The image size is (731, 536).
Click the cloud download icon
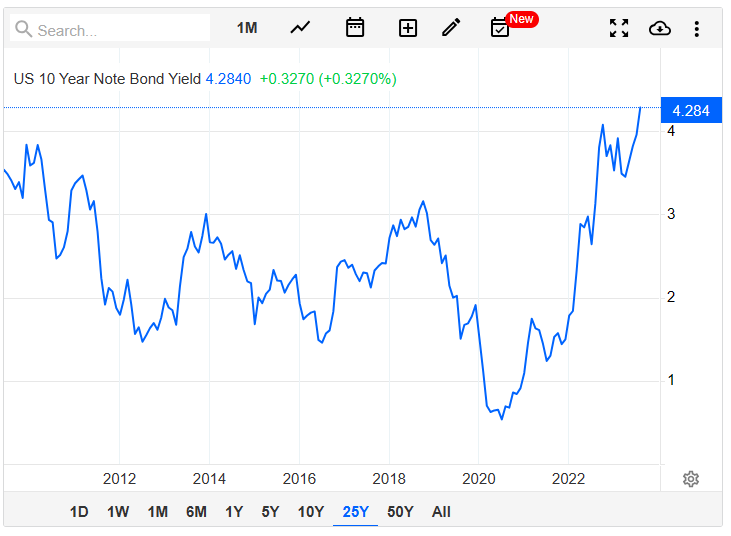tap(659, 28)
